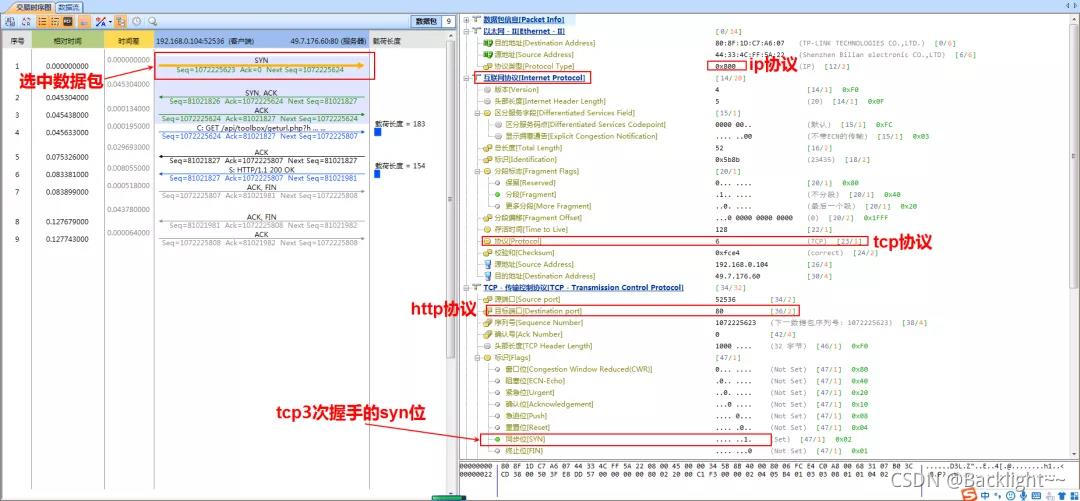
Task: Click the 保留 Reserved flag bit icon
Action: pos(499,183)
